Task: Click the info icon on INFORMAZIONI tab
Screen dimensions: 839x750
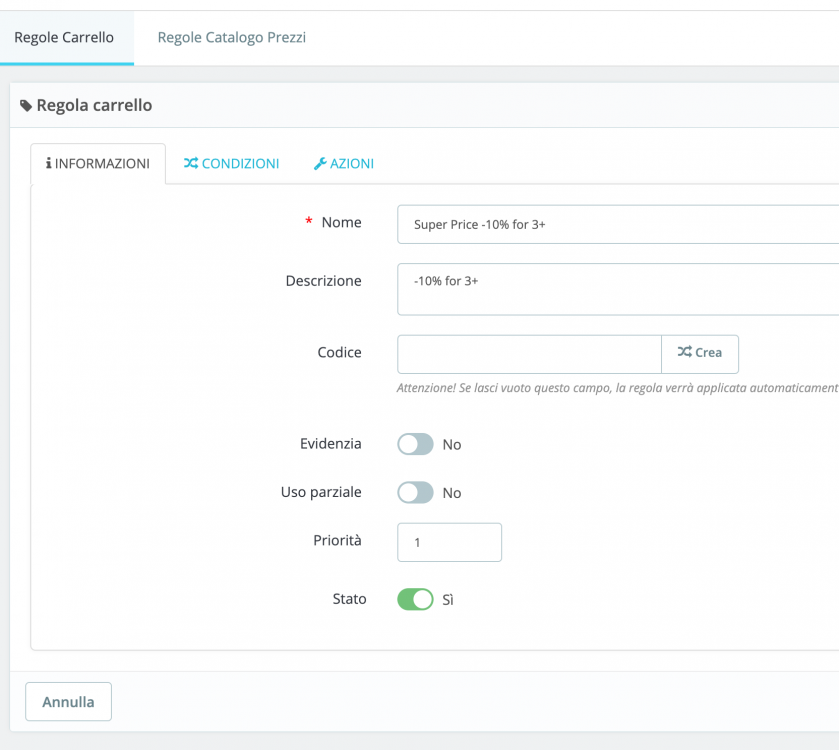Action: click(x=48, y=163)
